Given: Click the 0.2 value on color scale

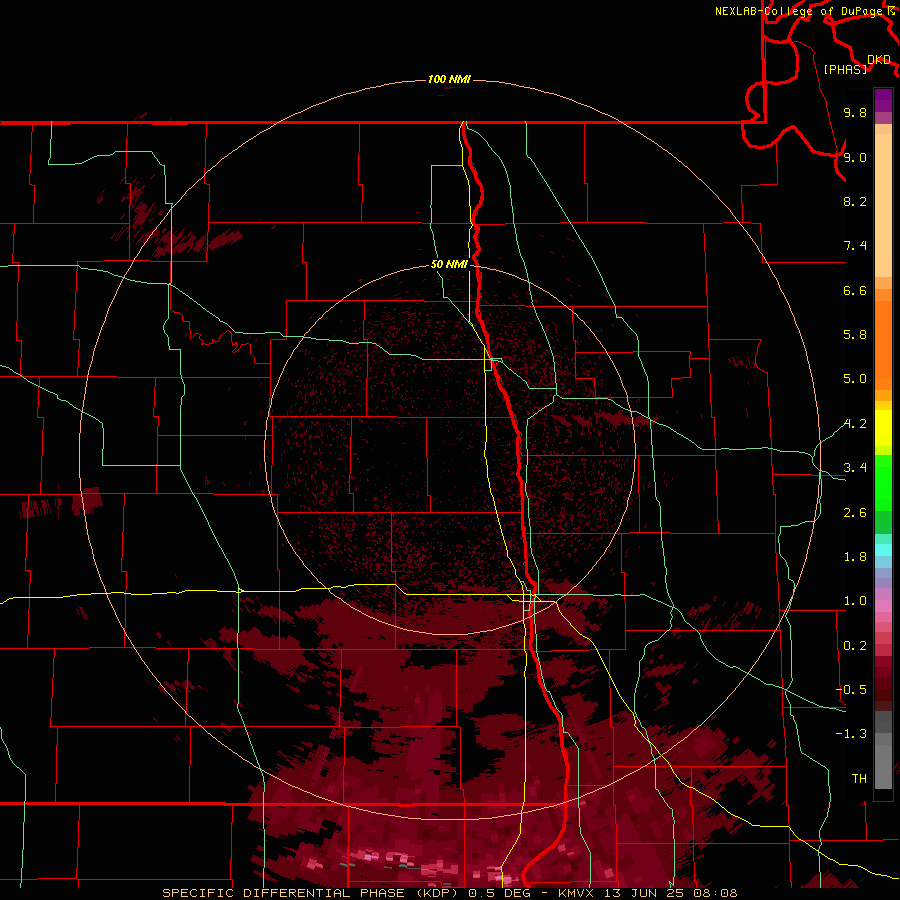Looking at the screenshot, I should [x=855, y=646].
